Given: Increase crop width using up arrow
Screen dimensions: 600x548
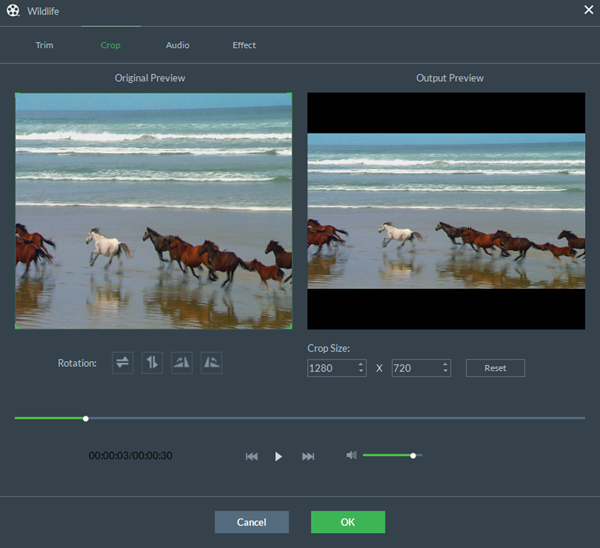Looking at the screenshot, I should (x=360, y=364).
